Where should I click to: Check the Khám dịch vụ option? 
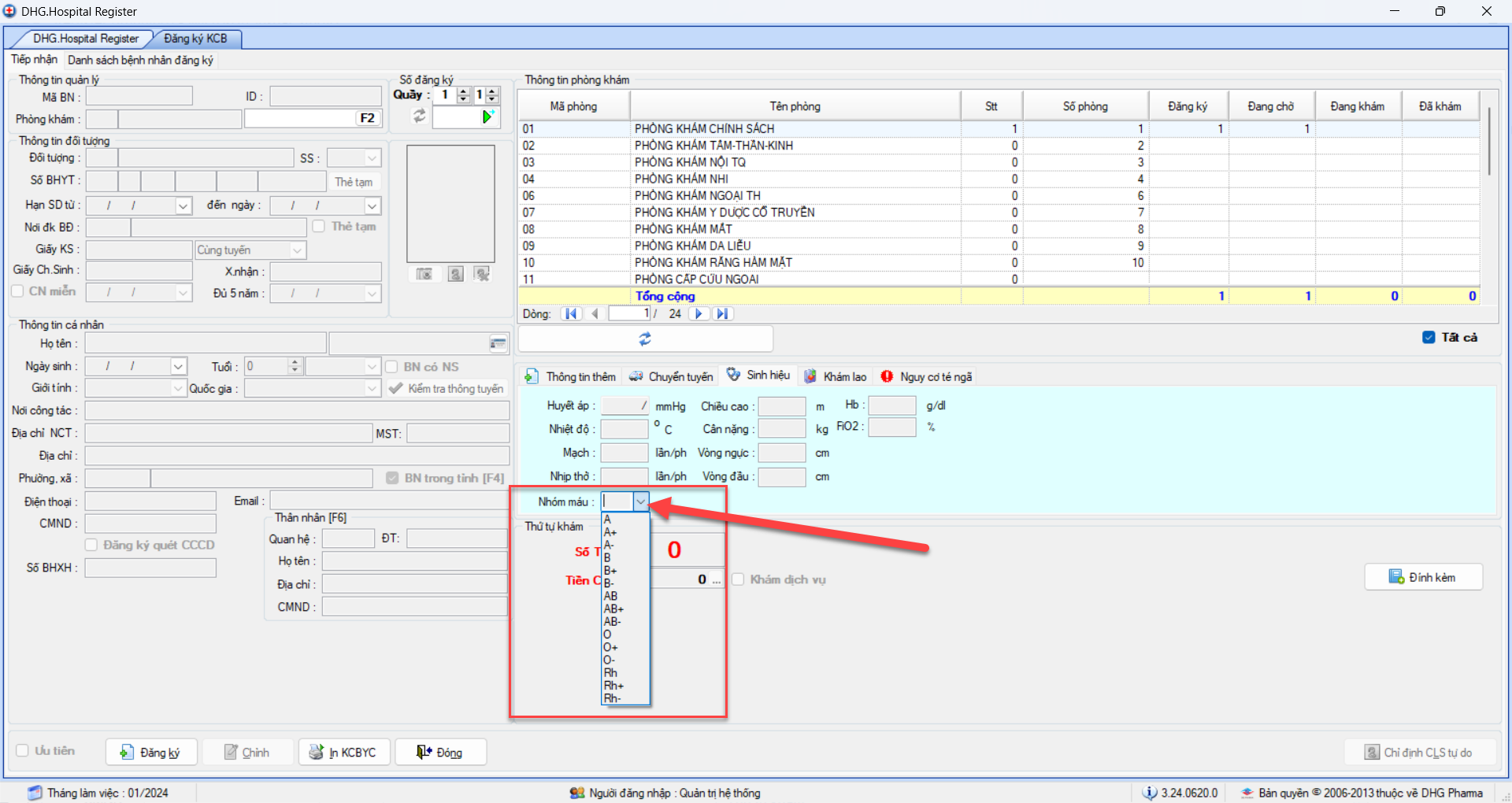coord(738,579)
